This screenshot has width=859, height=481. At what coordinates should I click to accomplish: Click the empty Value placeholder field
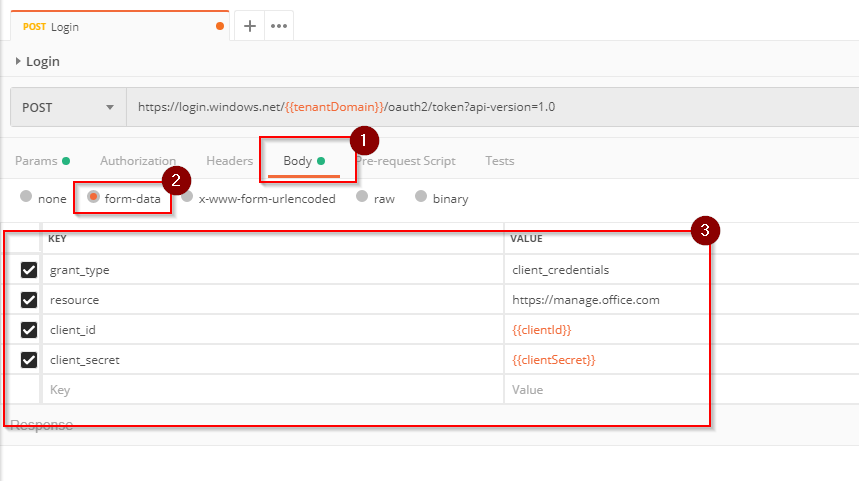[681, 390]
